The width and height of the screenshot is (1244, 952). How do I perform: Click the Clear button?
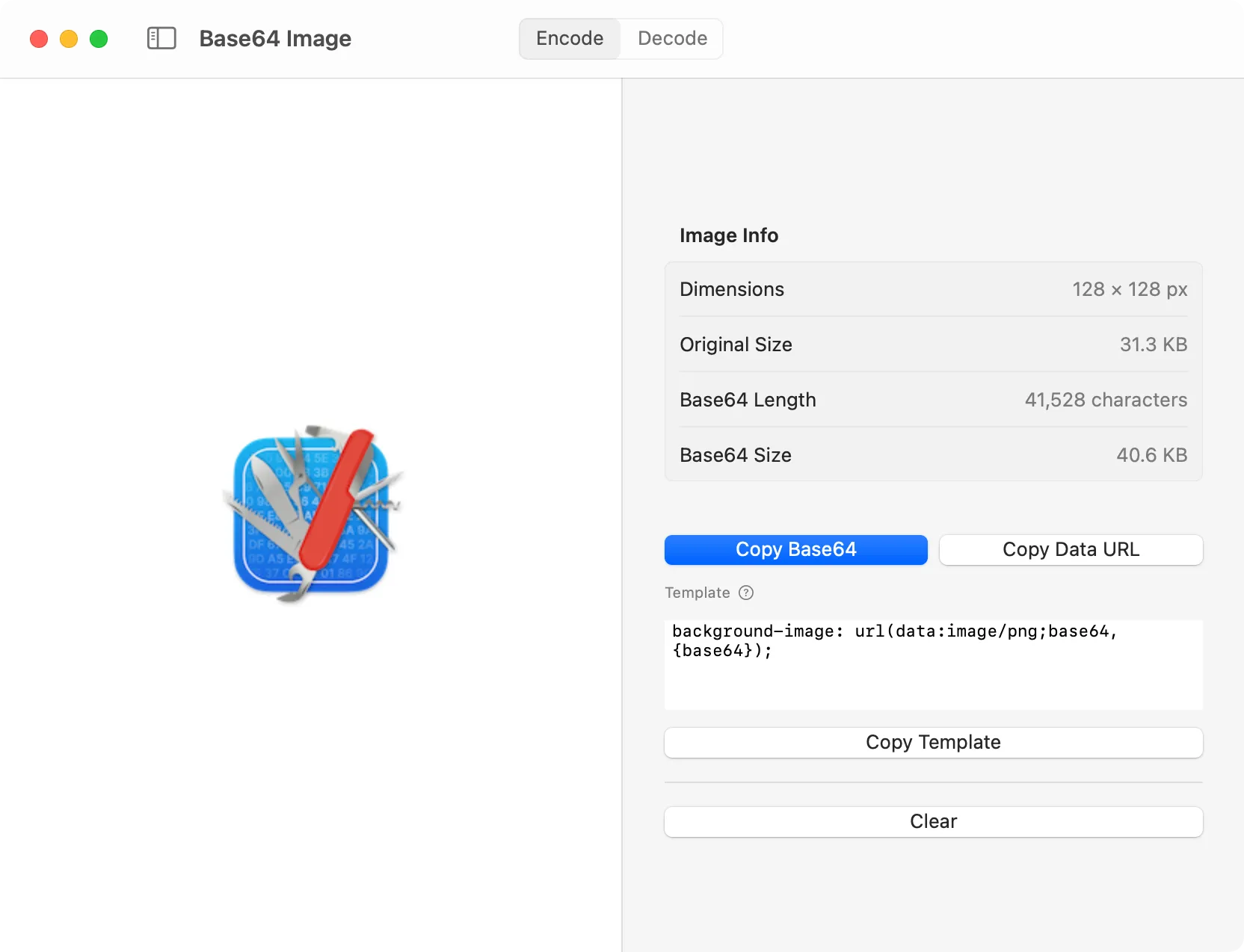[933, 821]
